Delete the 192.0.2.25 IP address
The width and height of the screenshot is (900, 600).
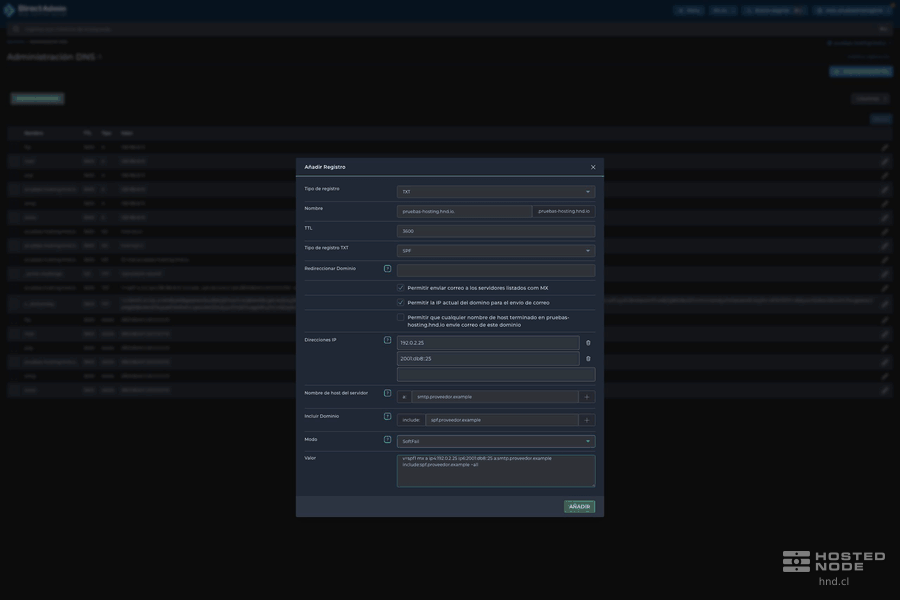[588, 343]
